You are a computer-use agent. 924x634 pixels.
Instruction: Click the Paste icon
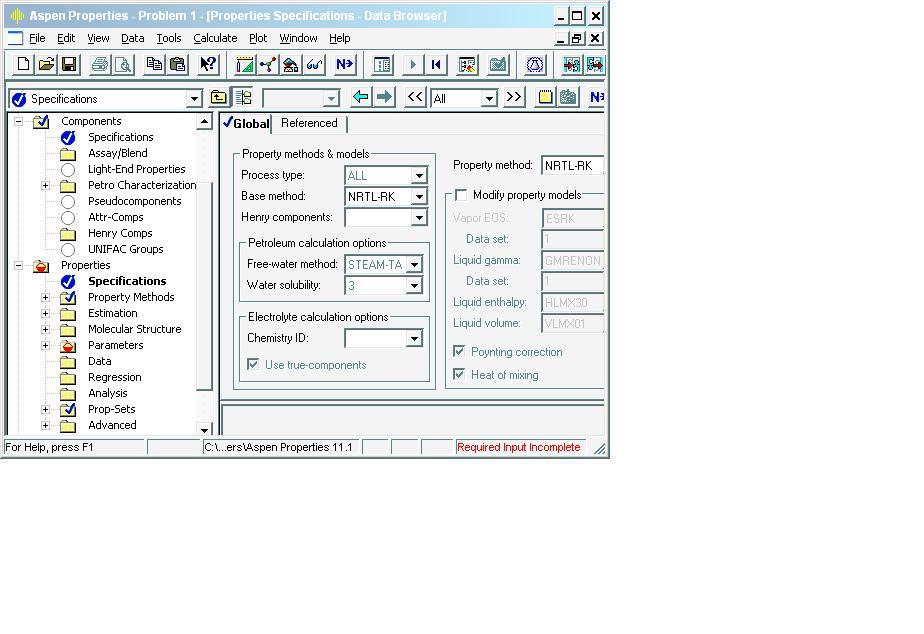coord(177,64)
